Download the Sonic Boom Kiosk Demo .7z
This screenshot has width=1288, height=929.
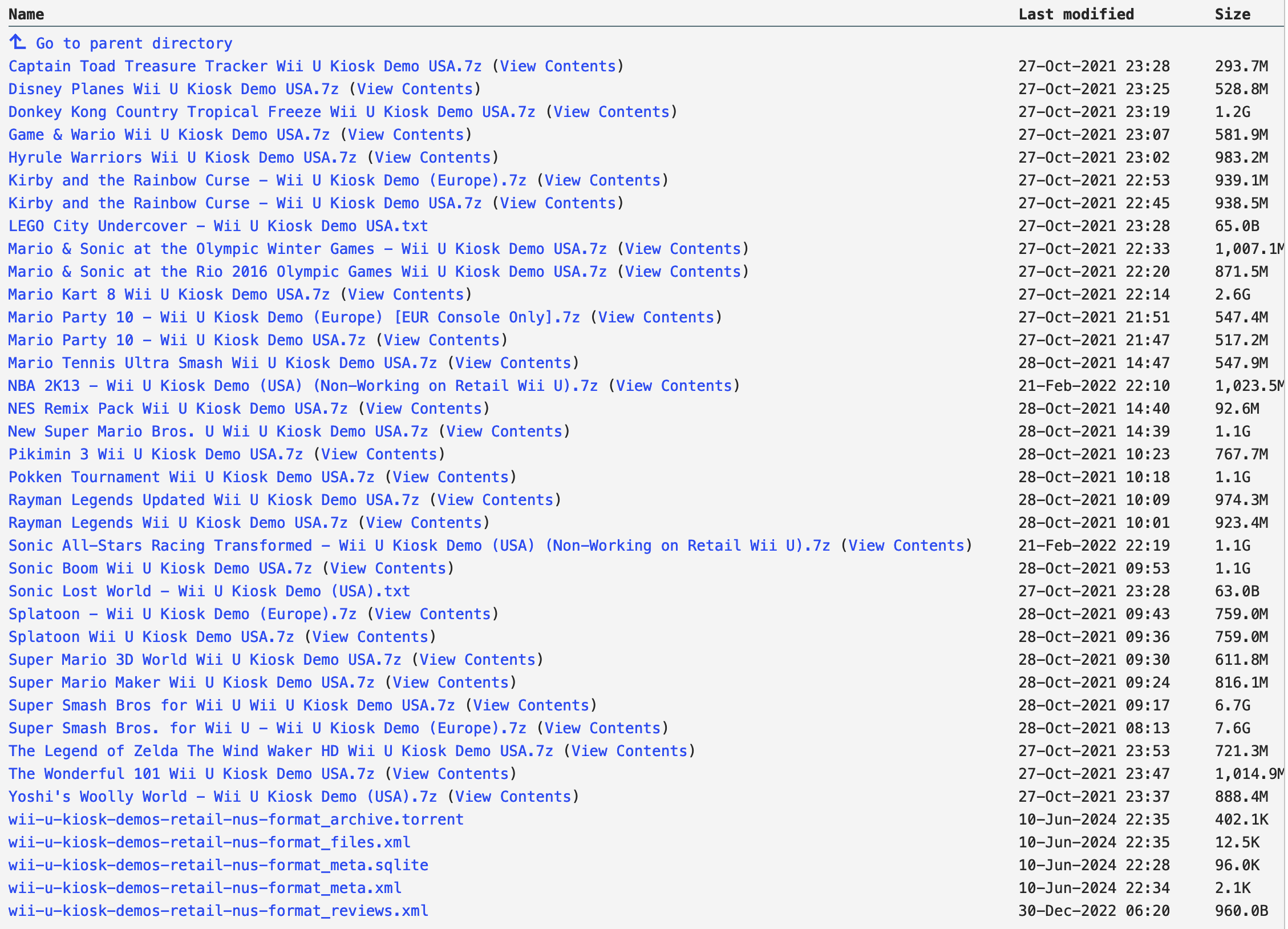pos(160,568)
